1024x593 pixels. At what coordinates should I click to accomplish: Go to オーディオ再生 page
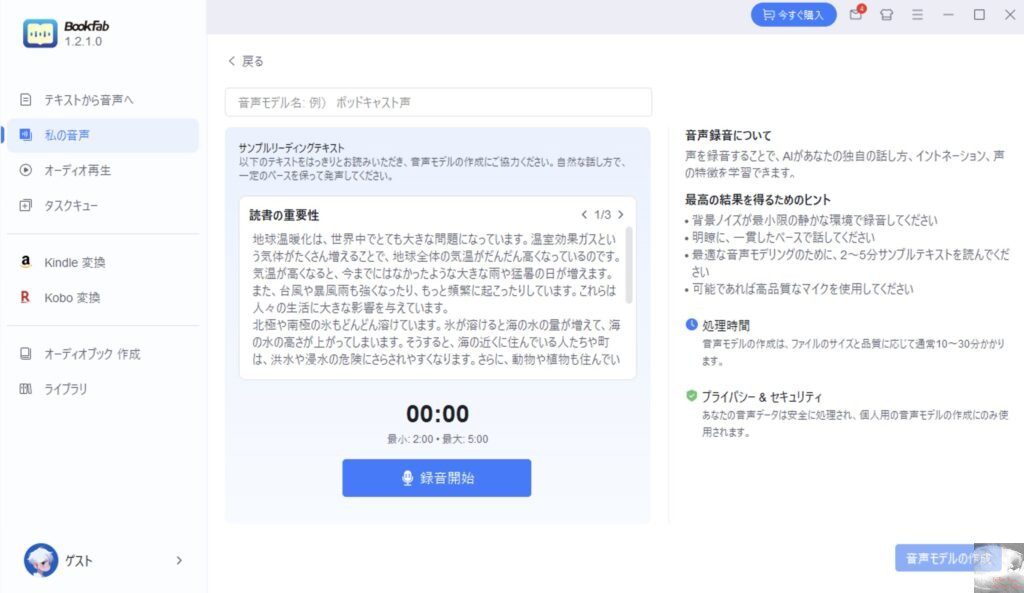pos(77,170)
